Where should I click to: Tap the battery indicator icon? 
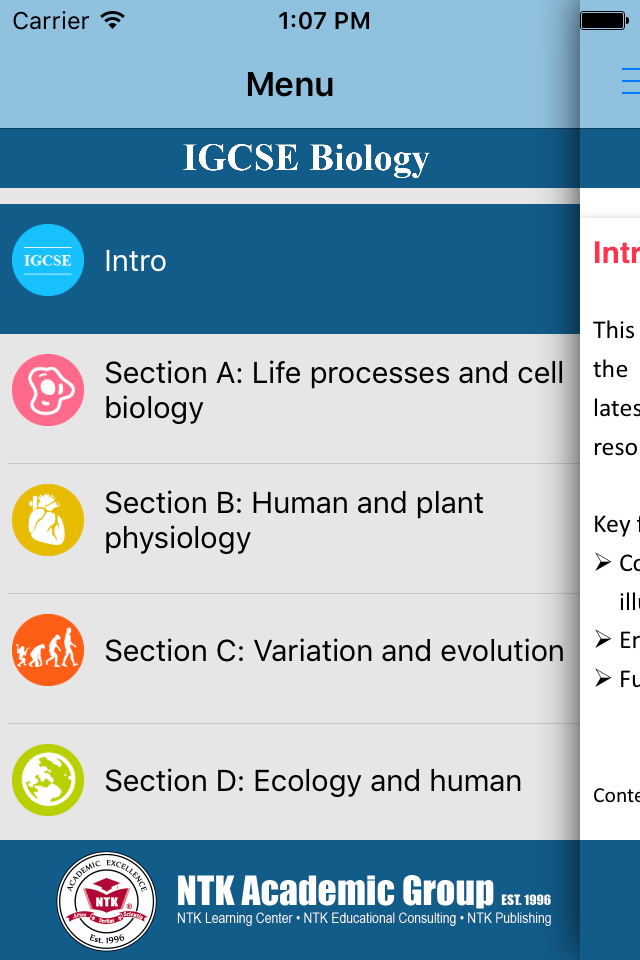(604, 21)
